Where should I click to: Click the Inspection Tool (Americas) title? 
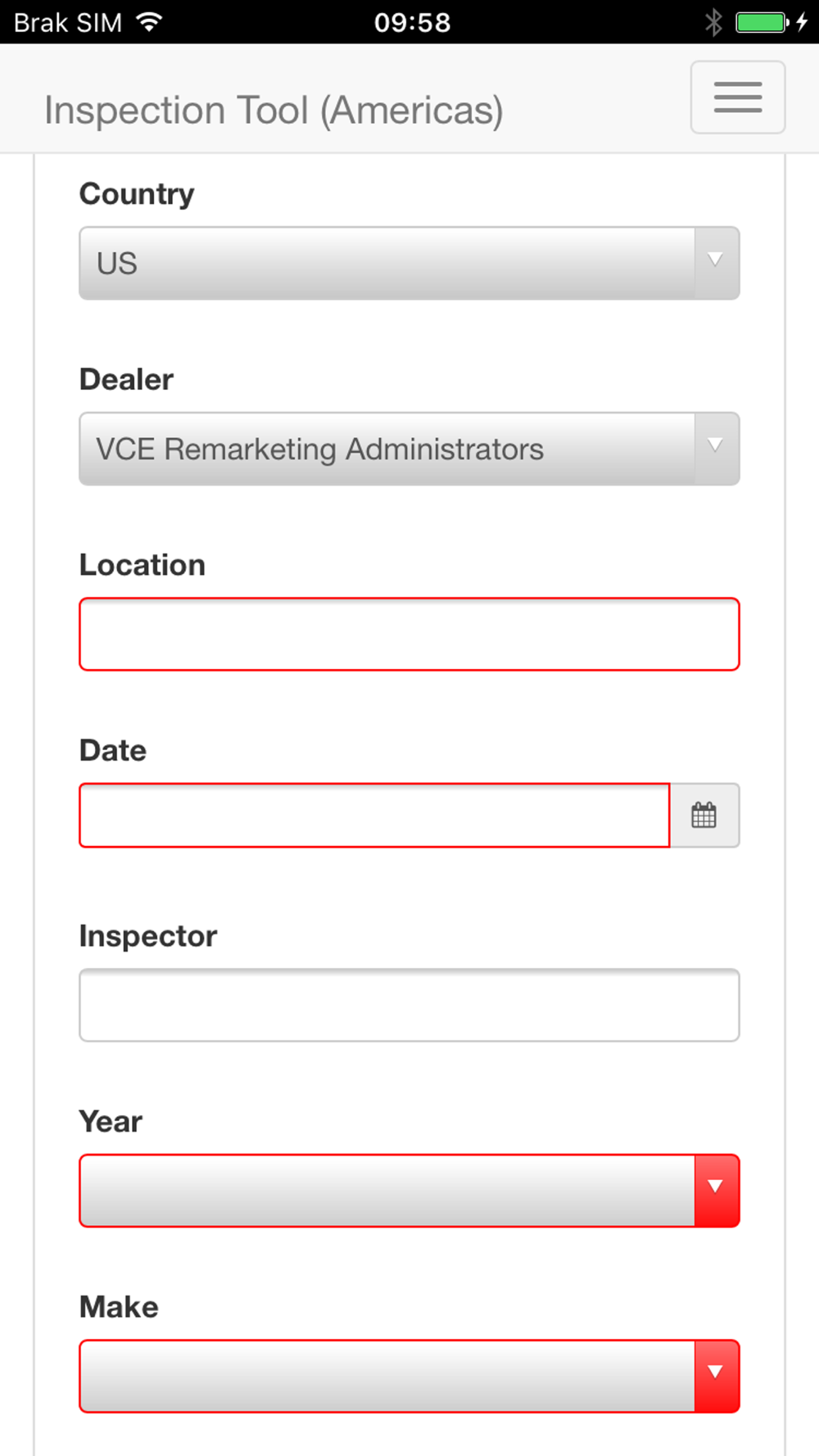(274, 111)
